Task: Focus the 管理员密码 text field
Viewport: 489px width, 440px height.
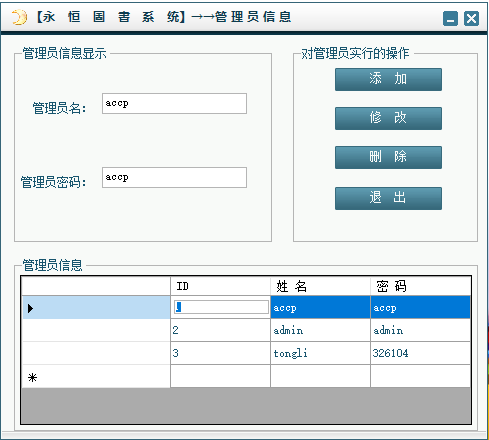Action: (174, 178)
